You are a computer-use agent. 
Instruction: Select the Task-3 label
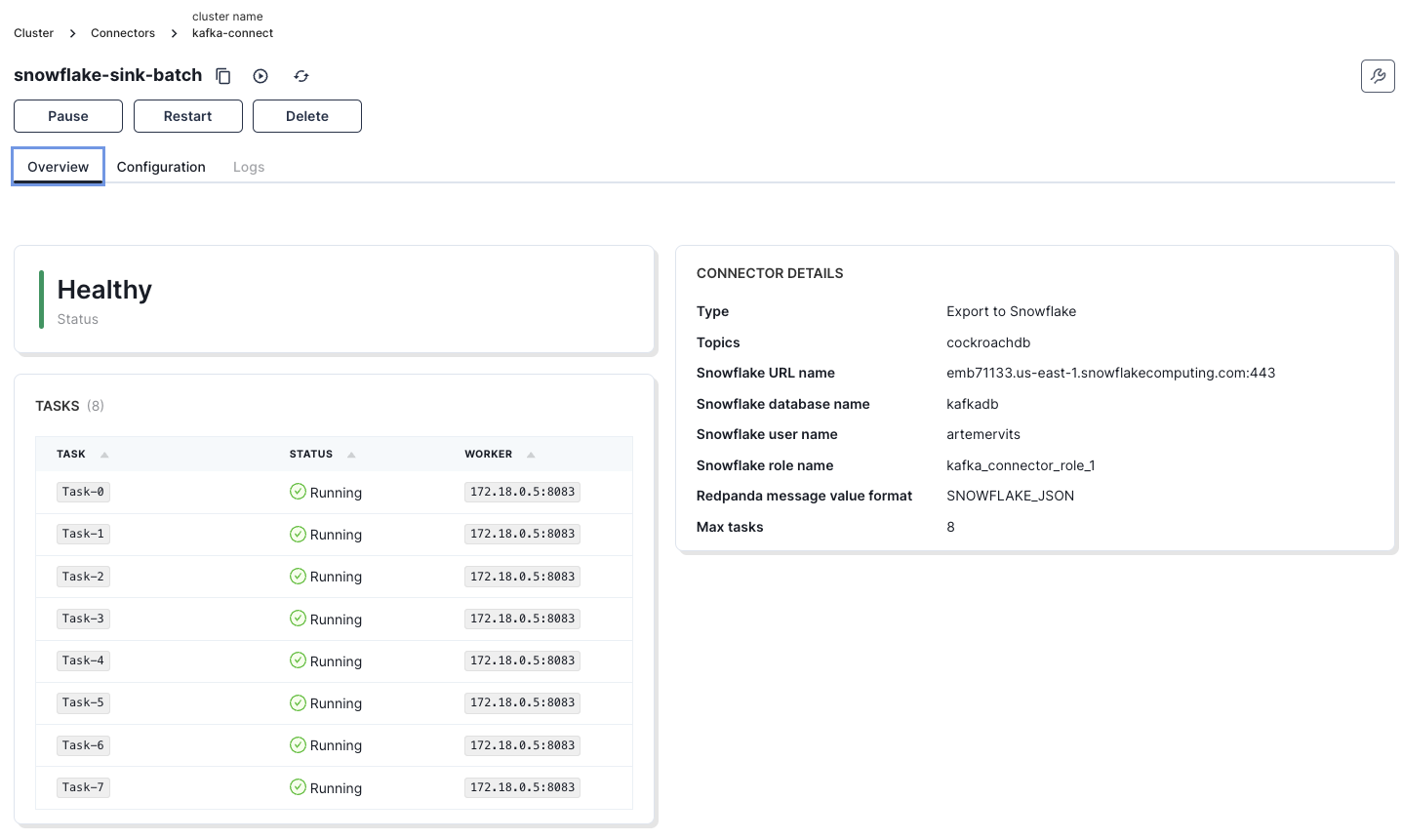(x=83, y=619)
